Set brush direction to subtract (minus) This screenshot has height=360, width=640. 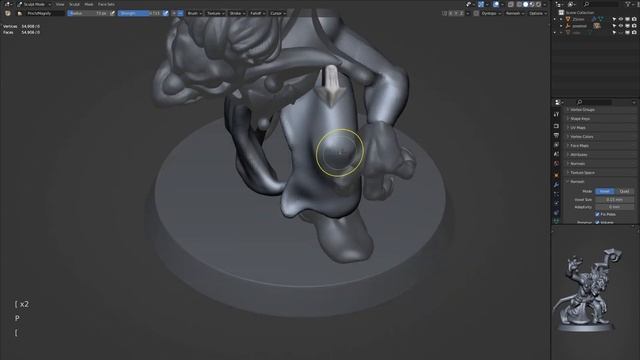[180, 13]
